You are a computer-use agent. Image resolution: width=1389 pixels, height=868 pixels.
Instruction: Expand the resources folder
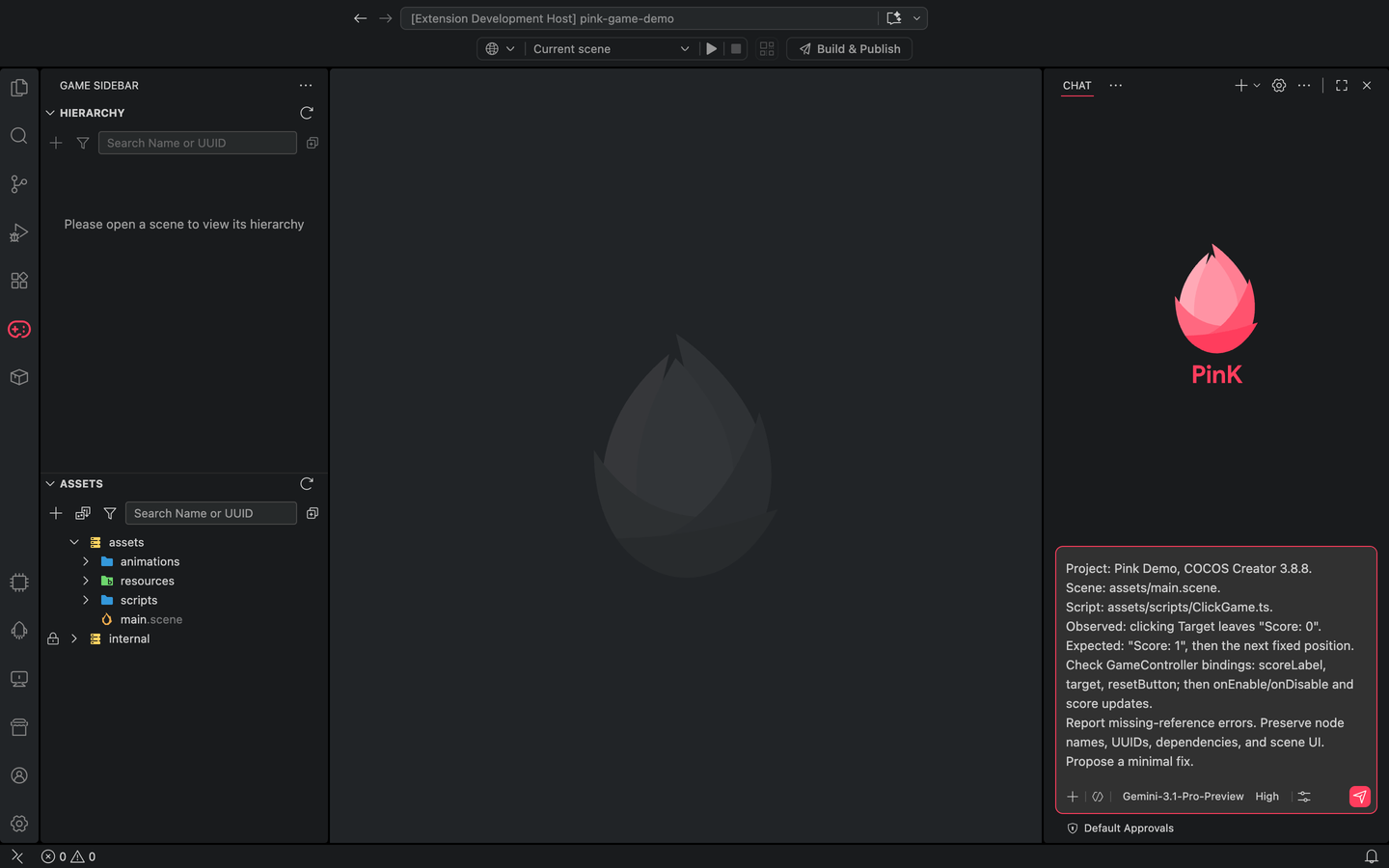click(x=86, y=581)
